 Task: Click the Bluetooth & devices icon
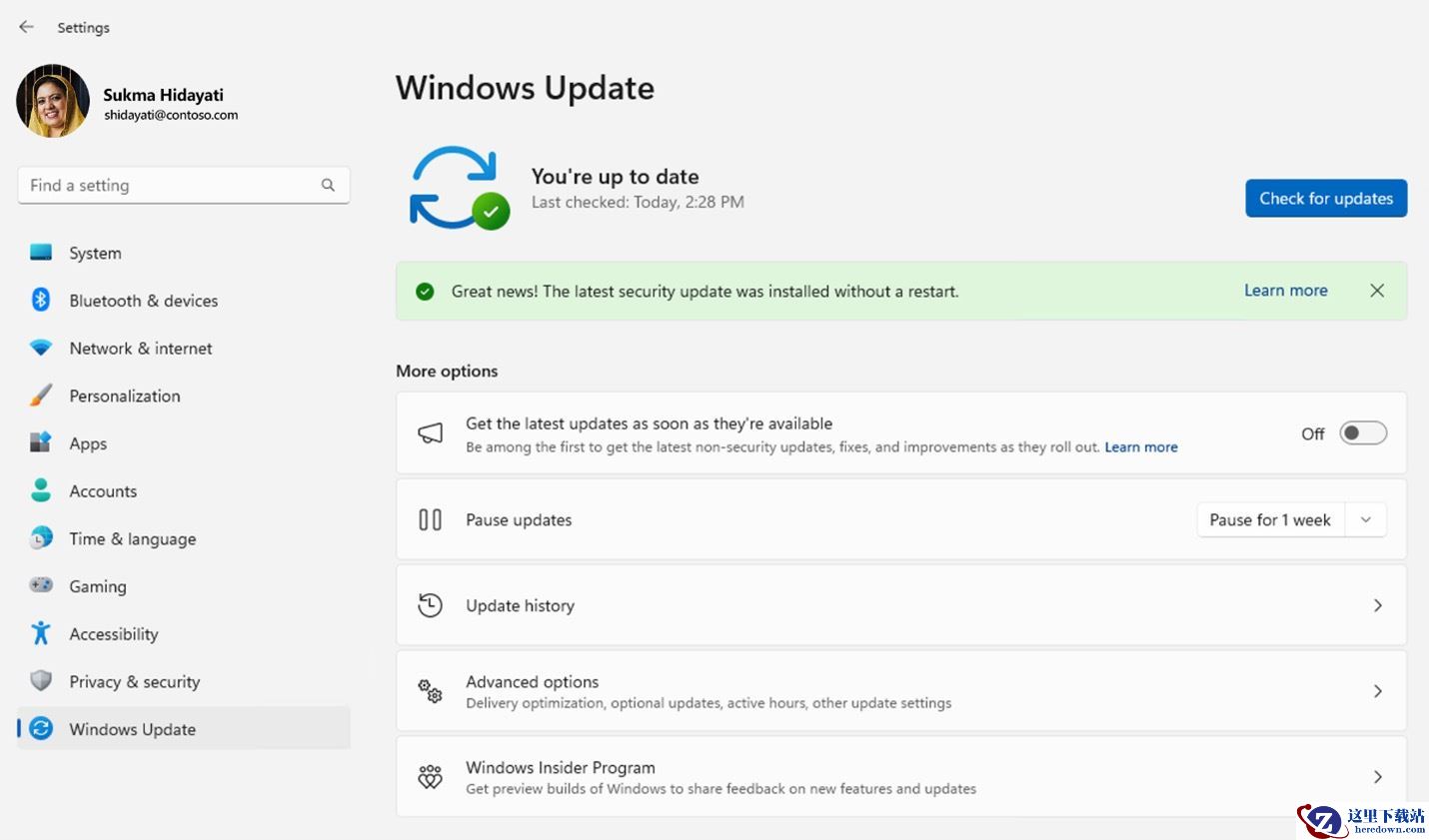41,300
